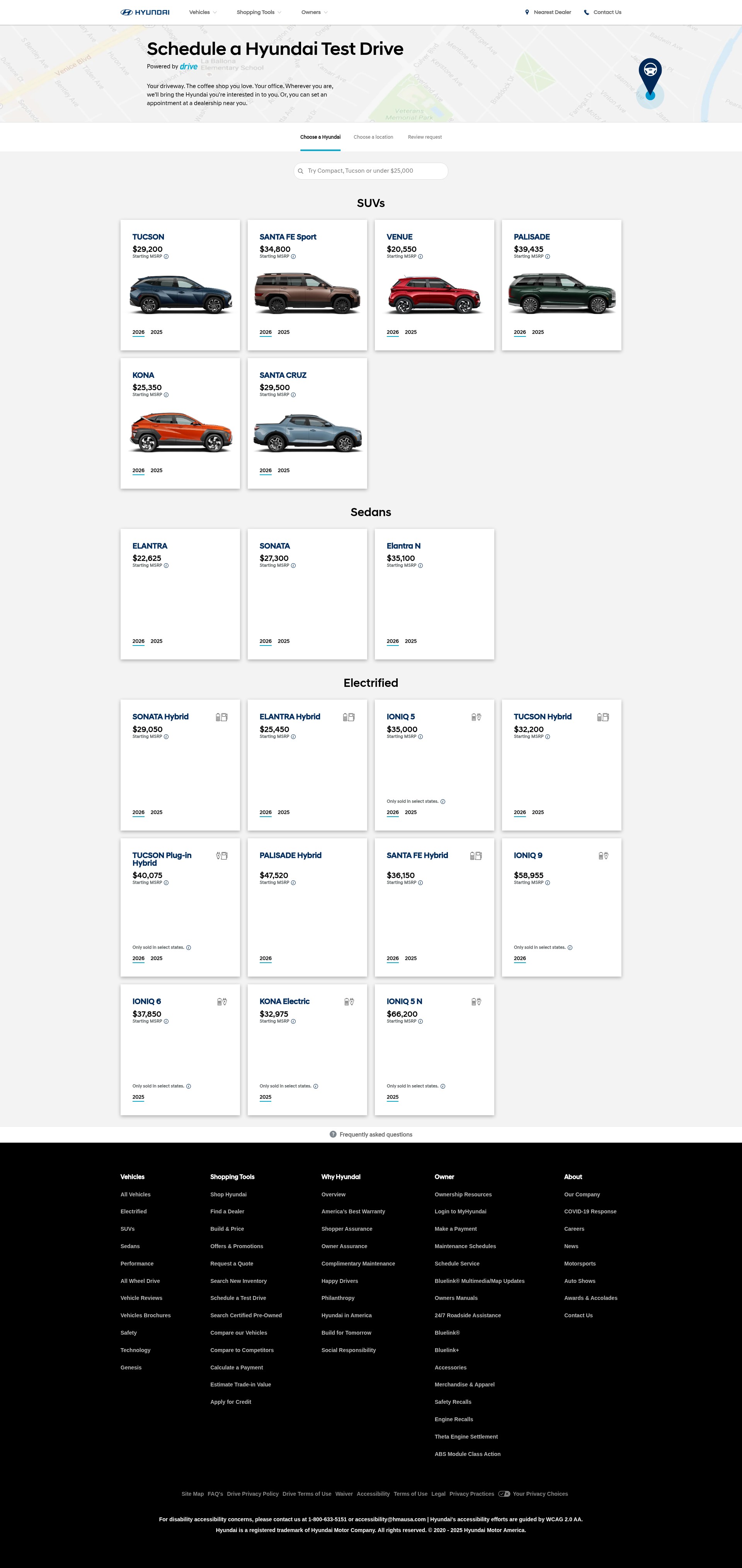Click IONIQ 5 N electric plug icon
742x1568 pixels.
click(477, 1002)
